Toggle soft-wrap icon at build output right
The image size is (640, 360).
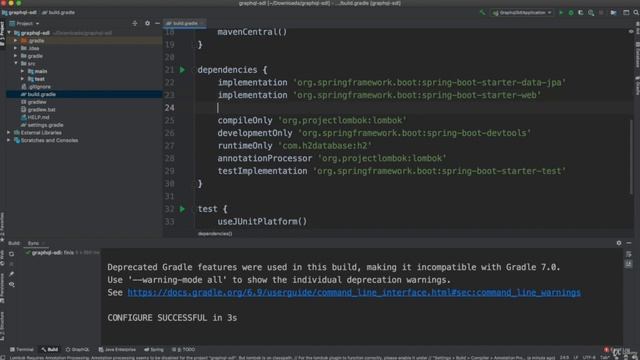point(629,254)
